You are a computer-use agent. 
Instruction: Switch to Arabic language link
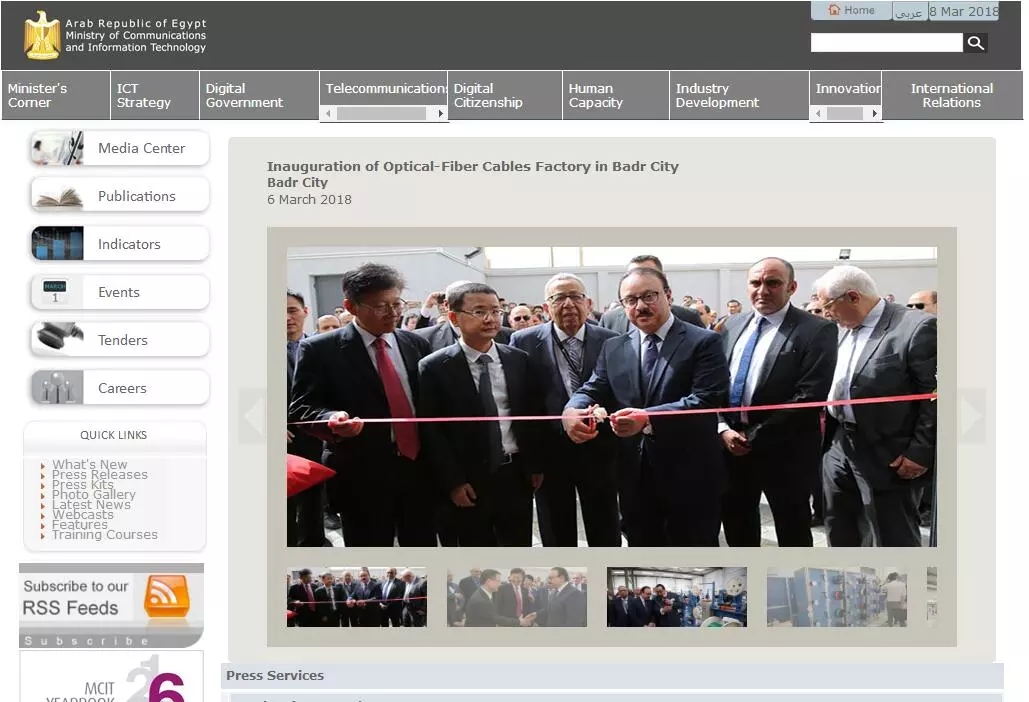[909, 12]
